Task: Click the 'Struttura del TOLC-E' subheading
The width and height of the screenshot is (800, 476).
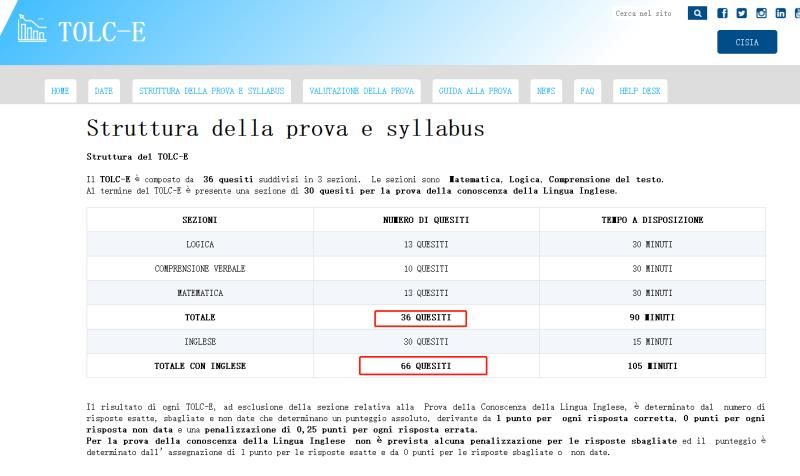Action: pyautogui.click(x=137, y=157)
